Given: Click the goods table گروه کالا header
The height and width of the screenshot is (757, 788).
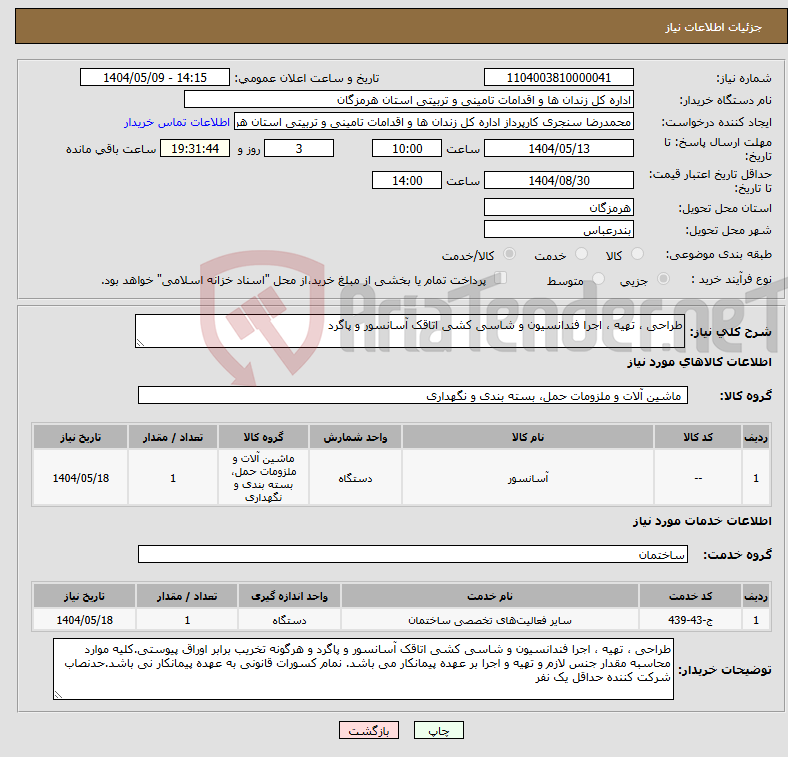Looking at the screenshot, I should [x=263, y=437].
